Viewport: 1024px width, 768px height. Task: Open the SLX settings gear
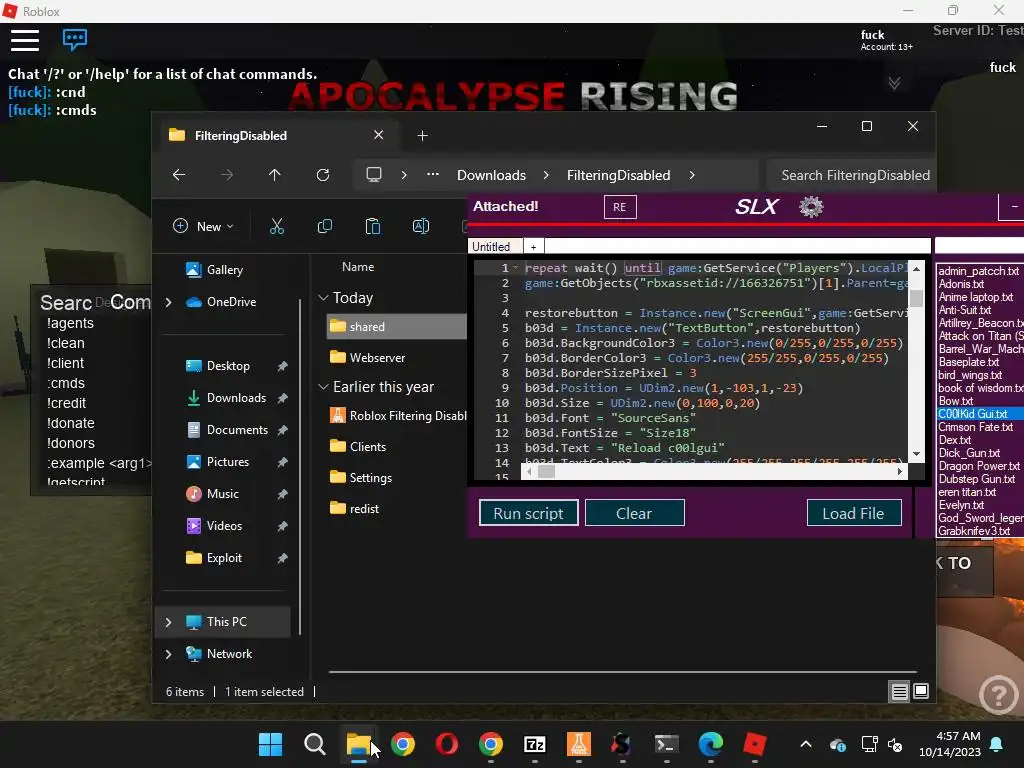tap(811, 207)
